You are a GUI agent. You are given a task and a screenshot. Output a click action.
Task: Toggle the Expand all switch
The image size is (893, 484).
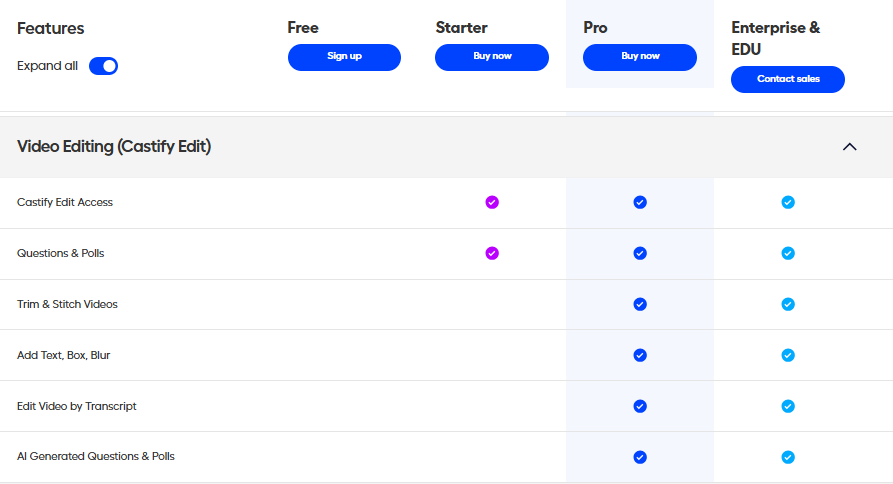[103, 66]
